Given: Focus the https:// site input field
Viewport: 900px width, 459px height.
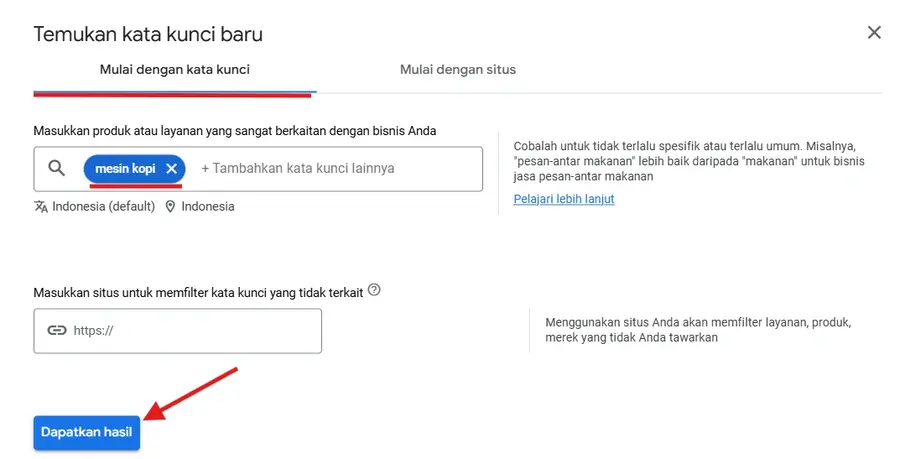Looking at the screenshot, I should 177,331.
